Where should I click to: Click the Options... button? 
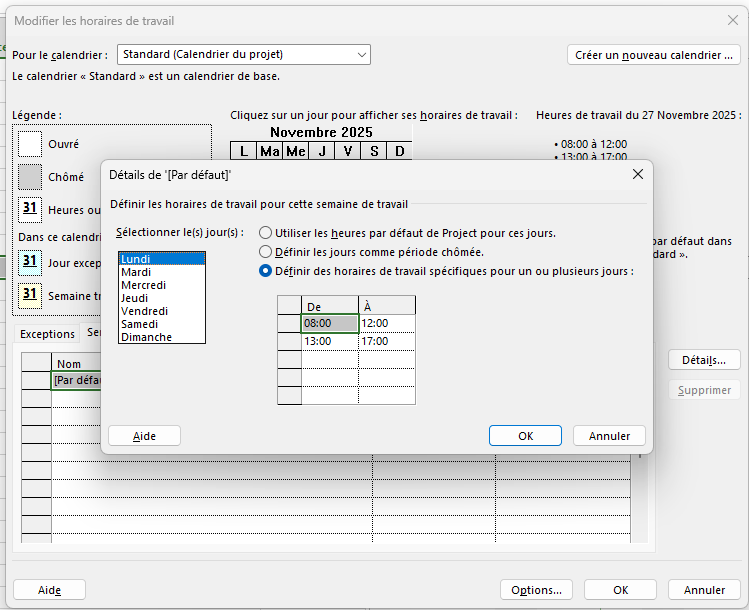click(536, 590)
